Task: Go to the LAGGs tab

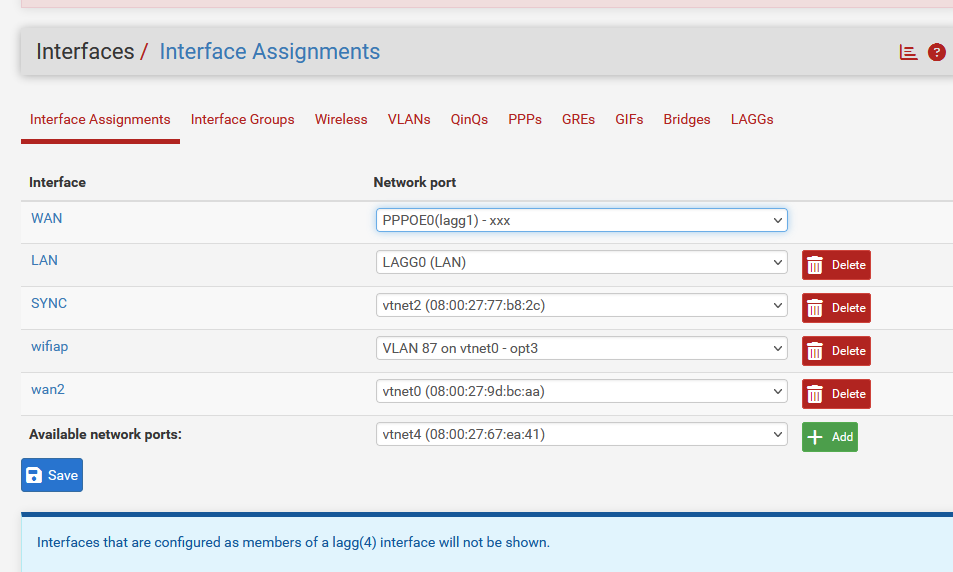Action: [x=752, y=119]
